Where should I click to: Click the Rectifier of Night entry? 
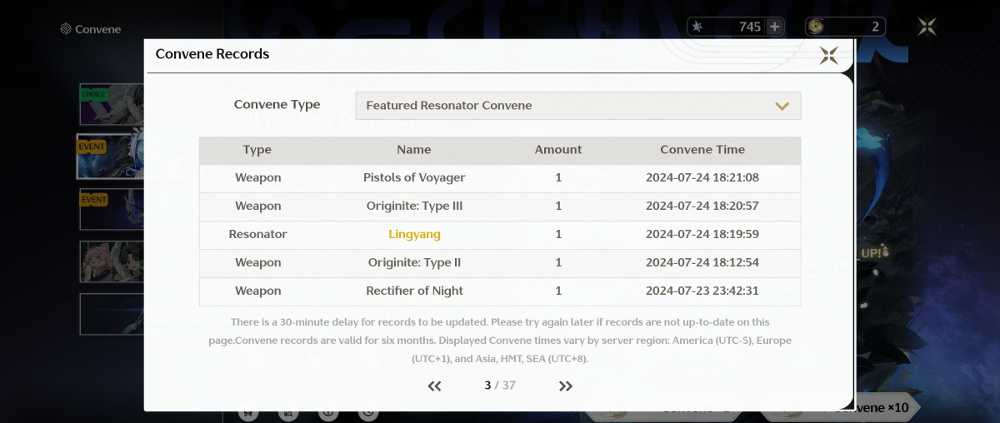[x=415, y=291]
